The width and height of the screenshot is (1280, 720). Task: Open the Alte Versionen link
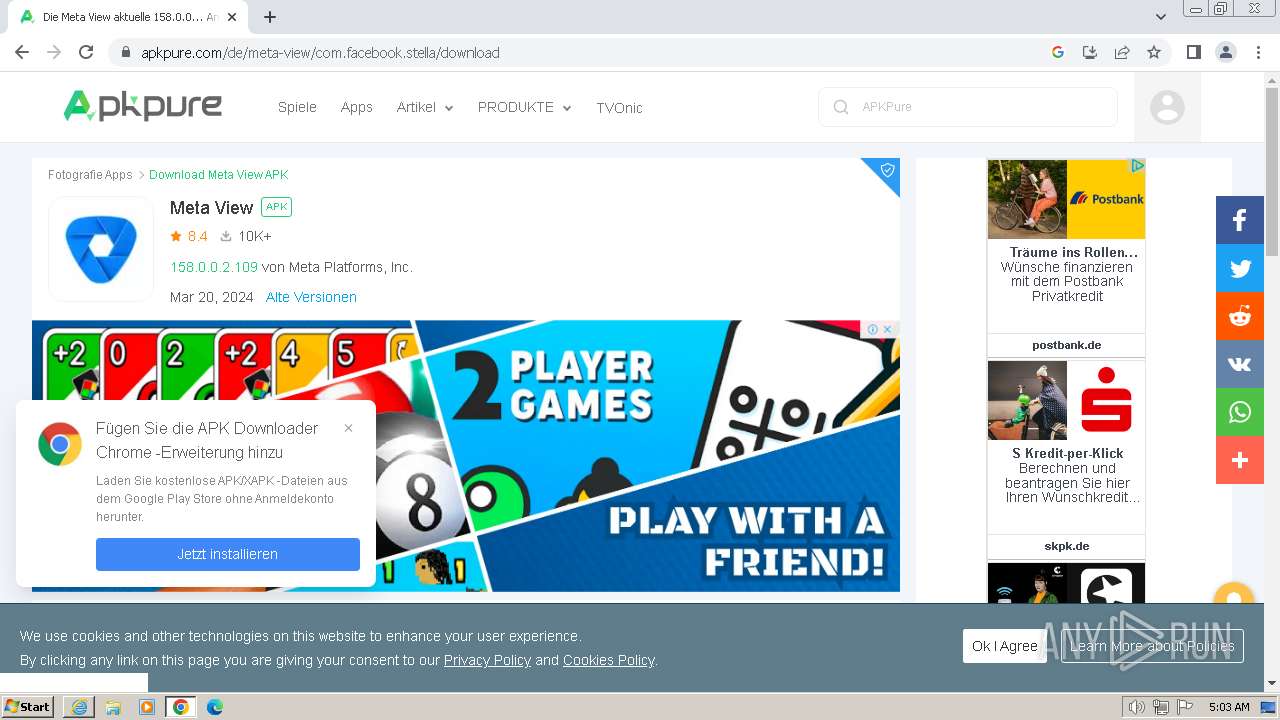coord(311,297)
